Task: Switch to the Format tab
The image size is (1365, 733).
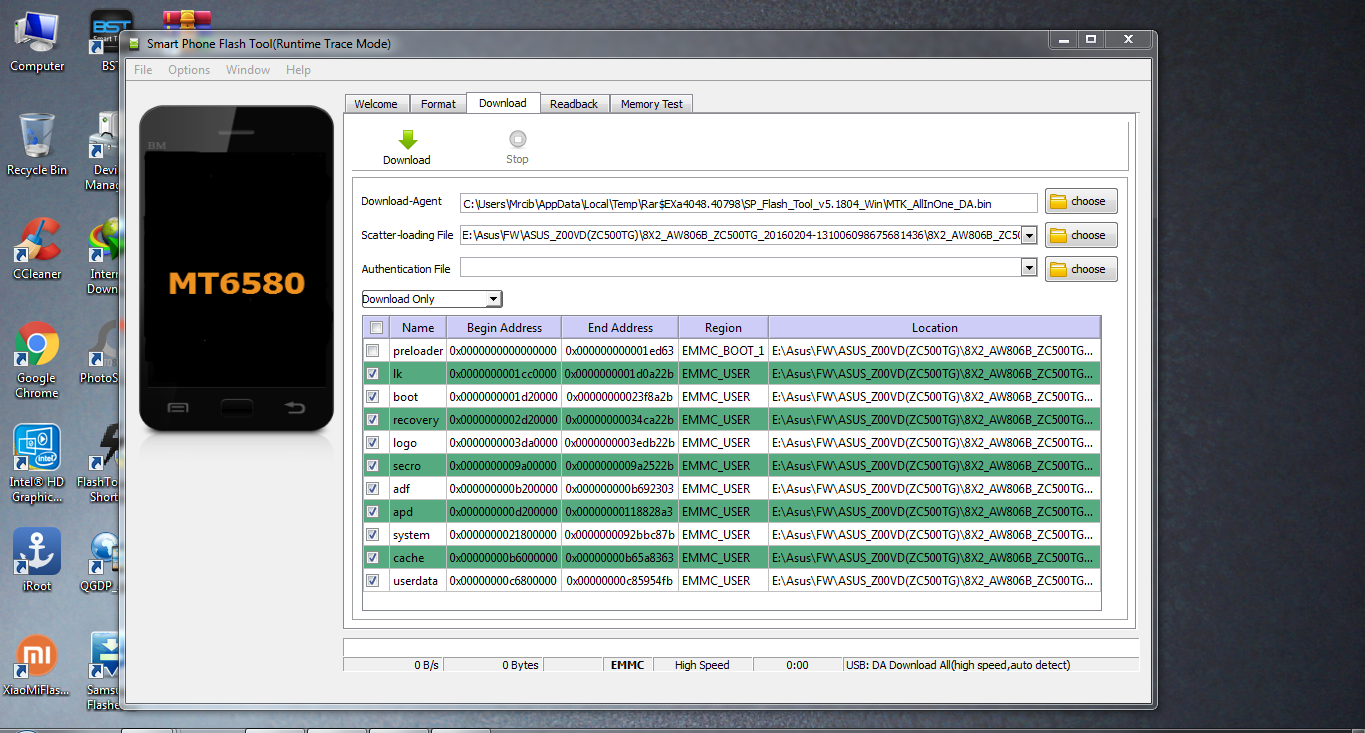Action: pos(438,104)
